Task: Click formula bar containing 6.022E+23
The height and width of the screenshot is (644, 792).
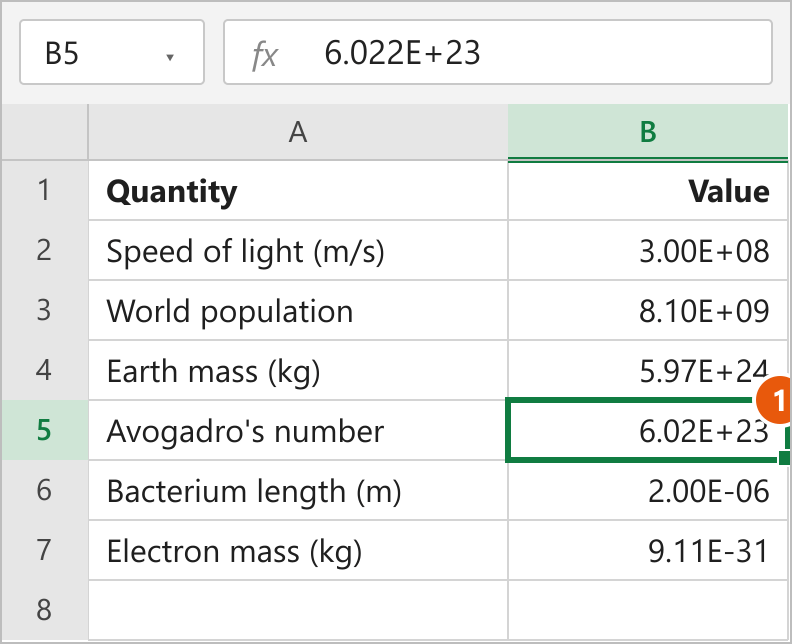Action: coord(498,52)
